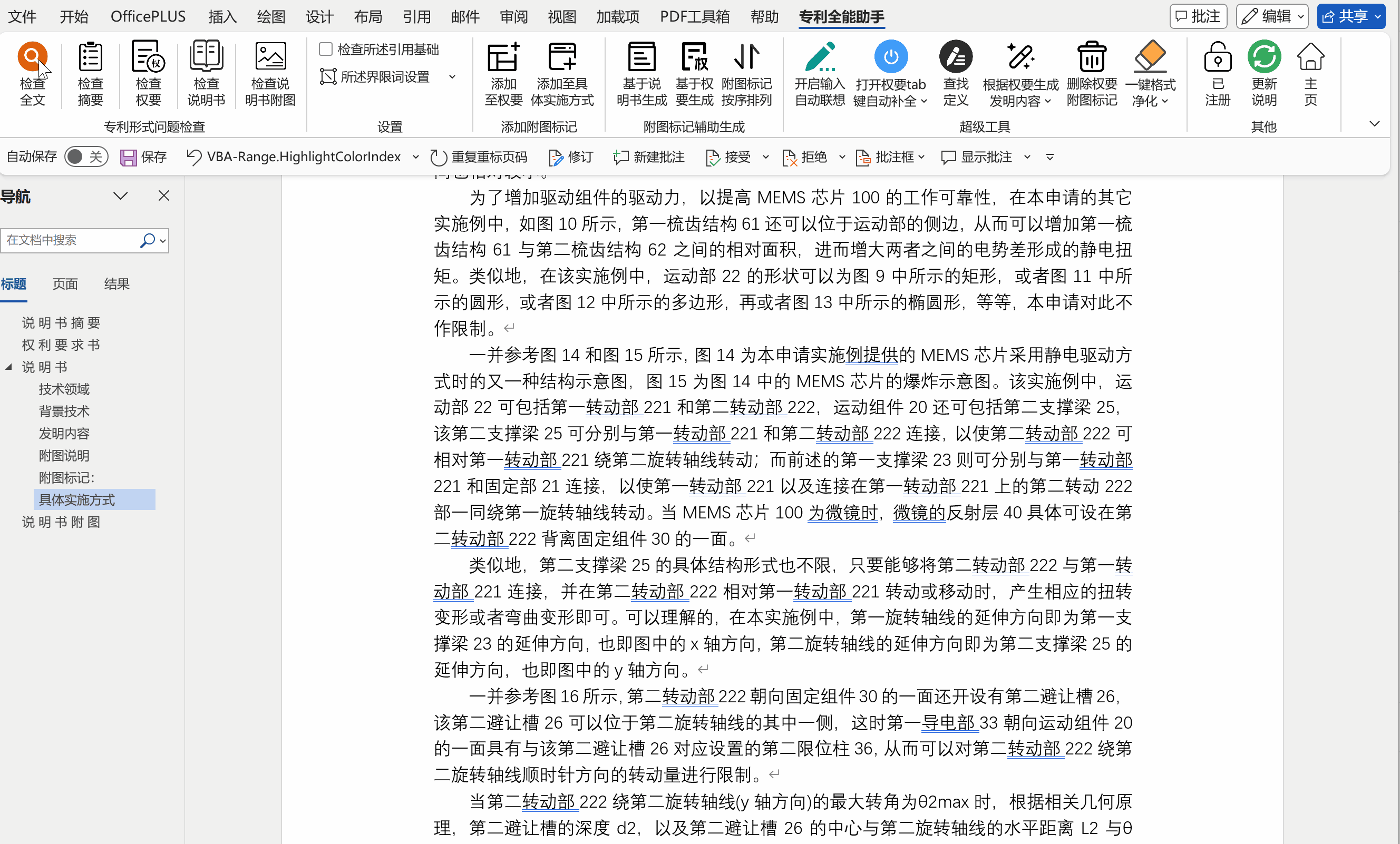Open 主页 house icon

click(x=1310, y=56)
